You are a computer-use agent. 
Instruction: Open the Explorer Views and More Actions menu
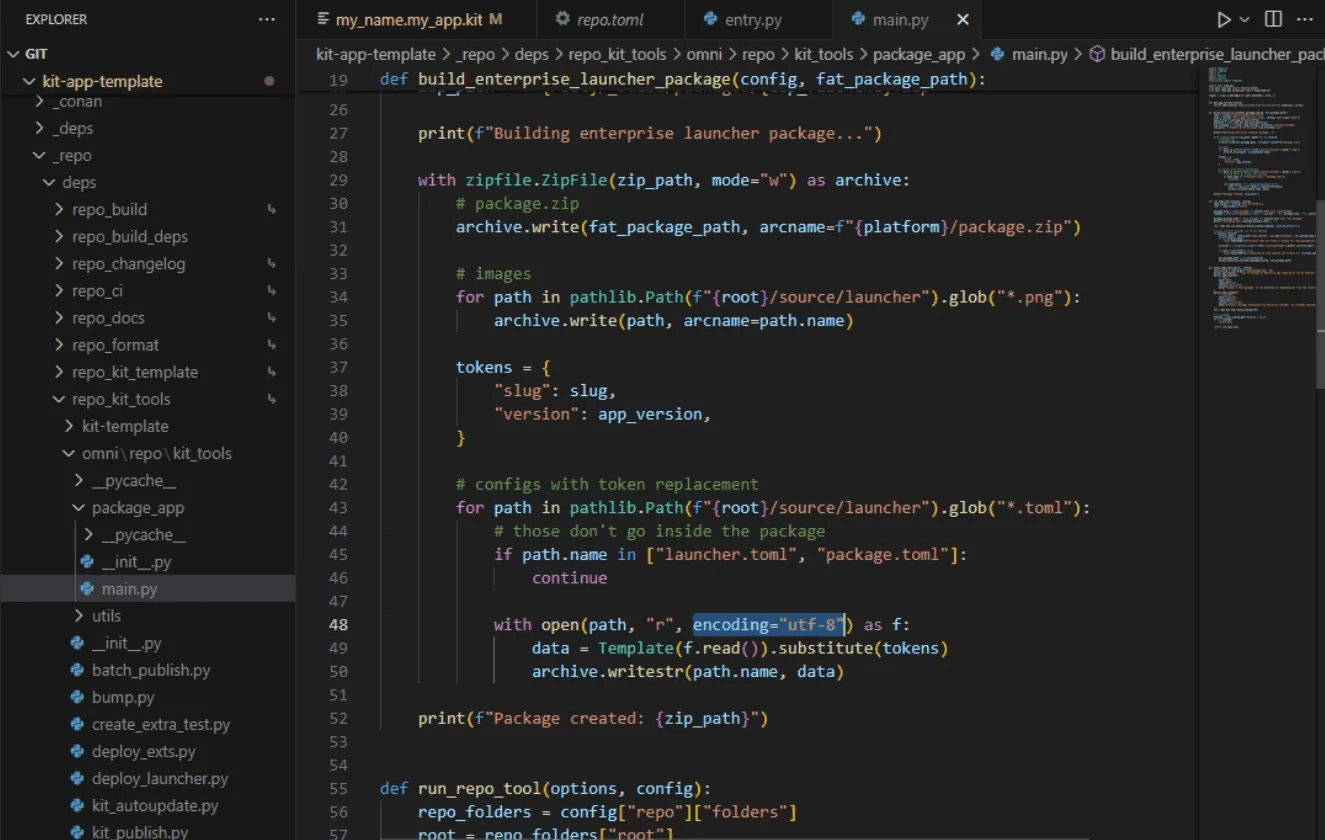266,19
